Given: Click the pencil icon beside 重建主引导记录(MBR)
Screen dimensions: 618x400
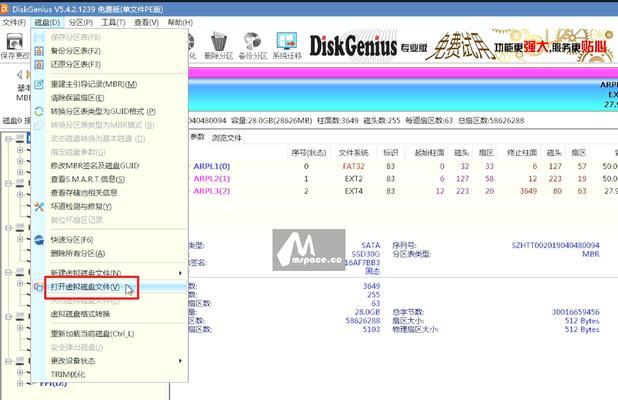Looking at the screenshot, I should click(39, 84).
